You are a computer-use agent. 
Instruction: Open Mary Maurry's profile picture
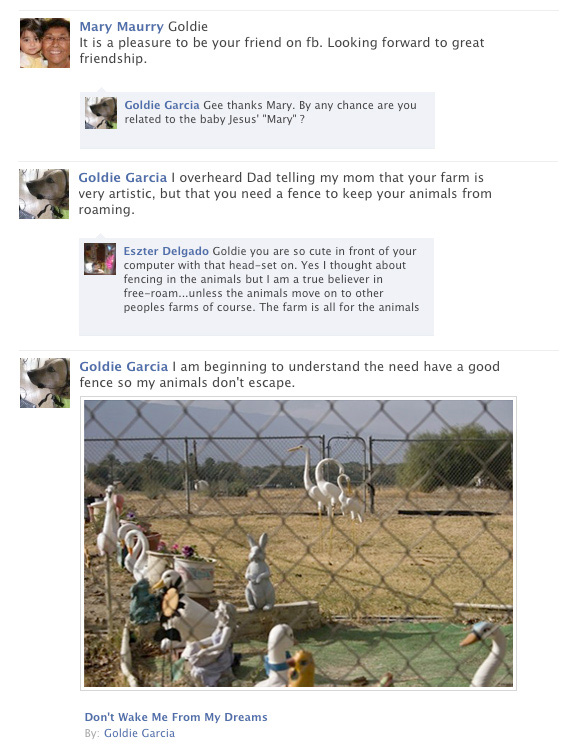[x=45, y=43]
